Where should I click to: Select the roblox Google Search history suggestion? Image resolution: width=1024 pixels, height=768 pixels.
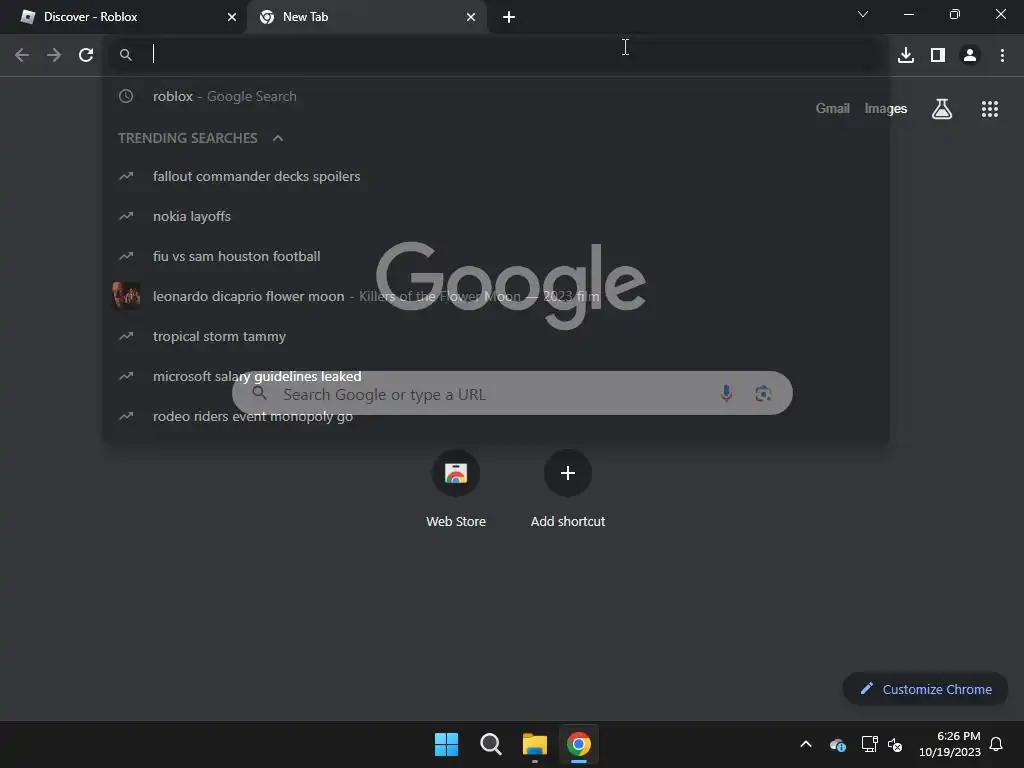pyautogui.click(x=496, y=97)
